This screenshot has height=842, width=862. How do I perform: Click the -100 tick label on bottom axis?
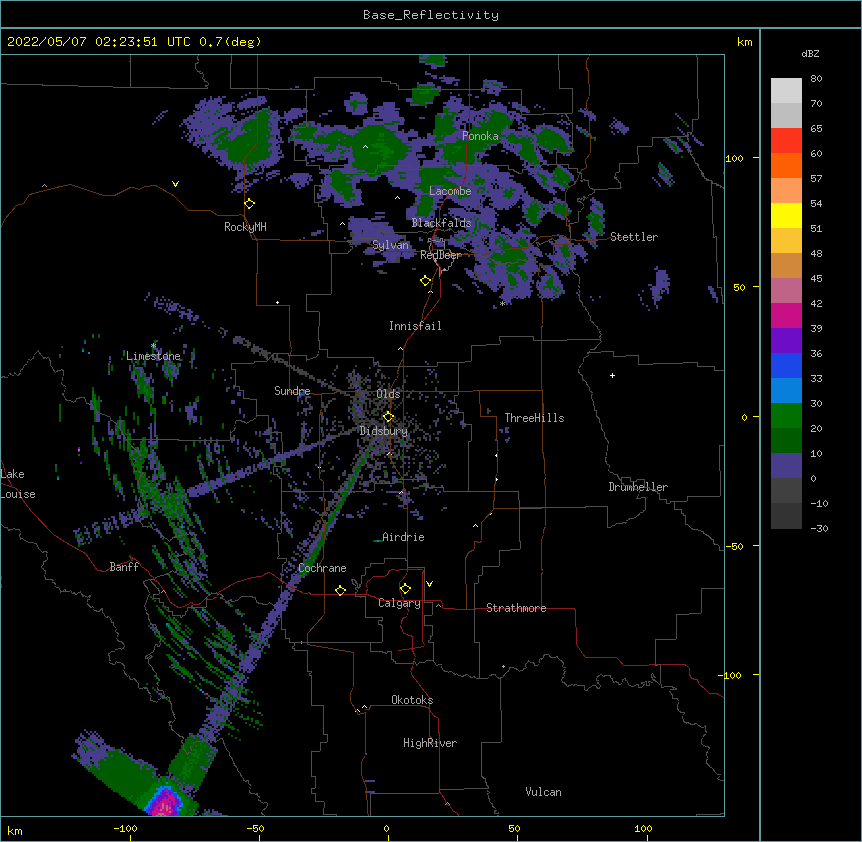click(125, 829)
